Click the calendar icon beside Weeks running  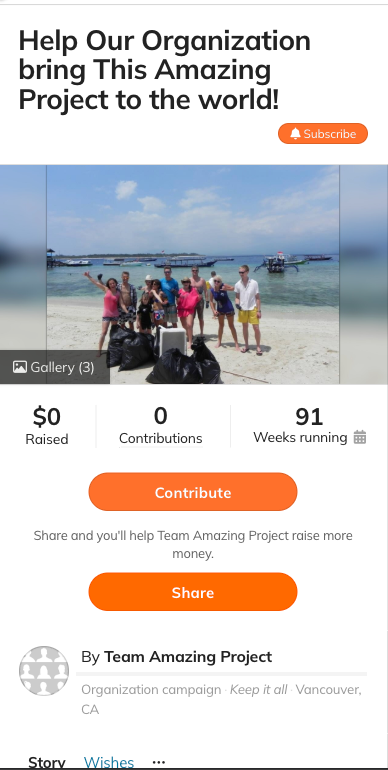[360, 437]
